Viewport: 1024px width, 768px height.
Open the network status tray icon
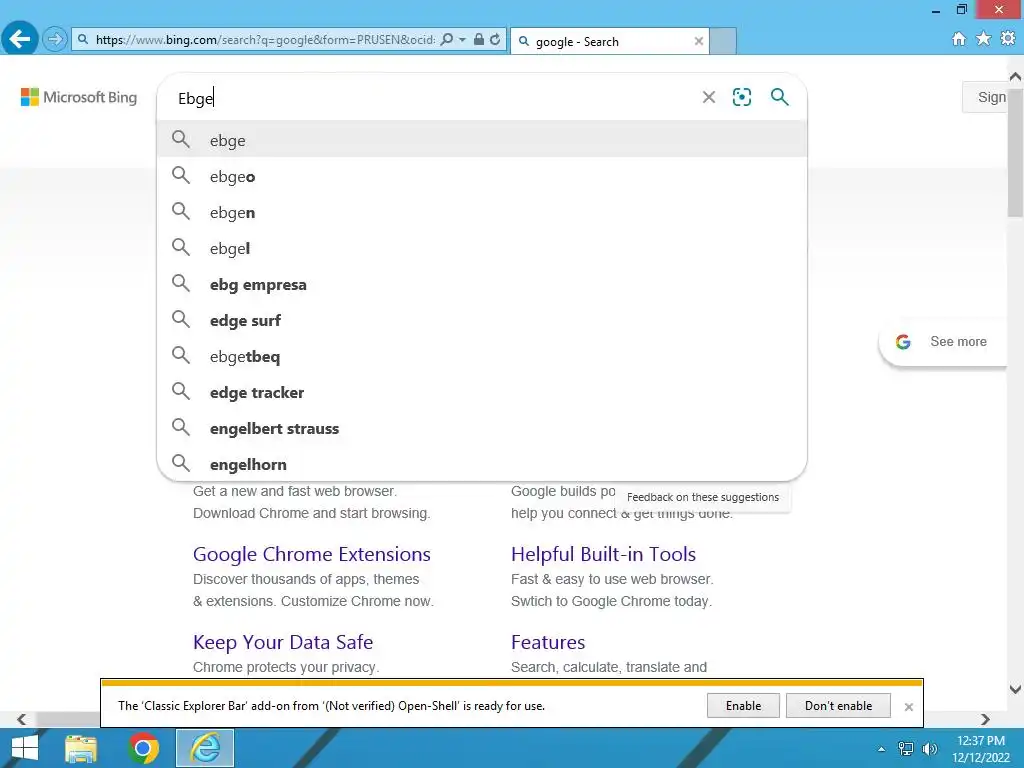click(906, 749)
